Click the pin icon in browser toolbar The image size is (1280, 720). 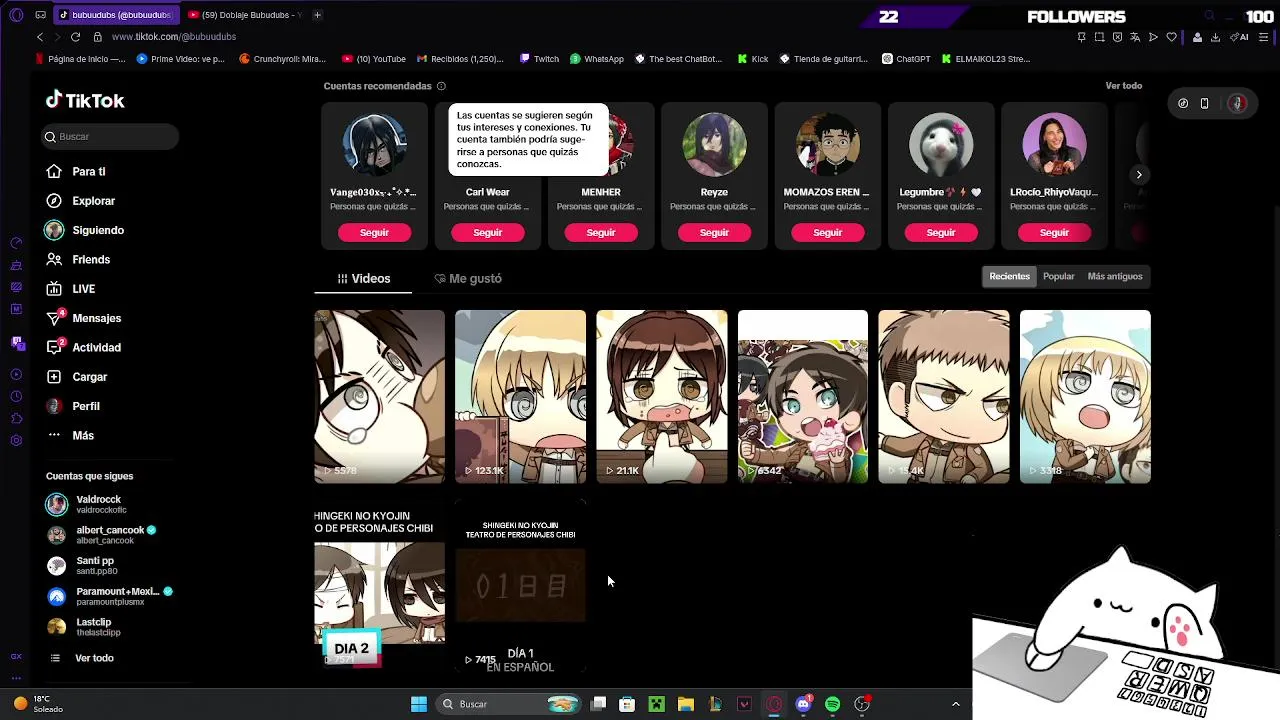pyautogui.click(x=1081, y=37)
